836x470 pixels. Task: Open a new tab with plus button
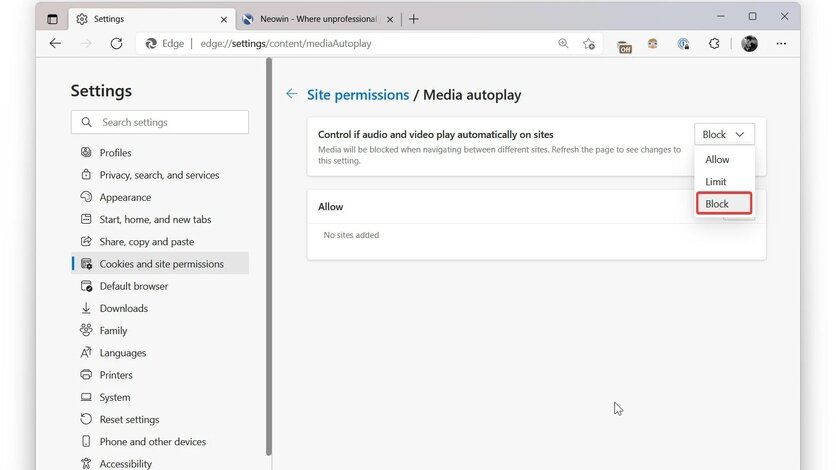414,19
